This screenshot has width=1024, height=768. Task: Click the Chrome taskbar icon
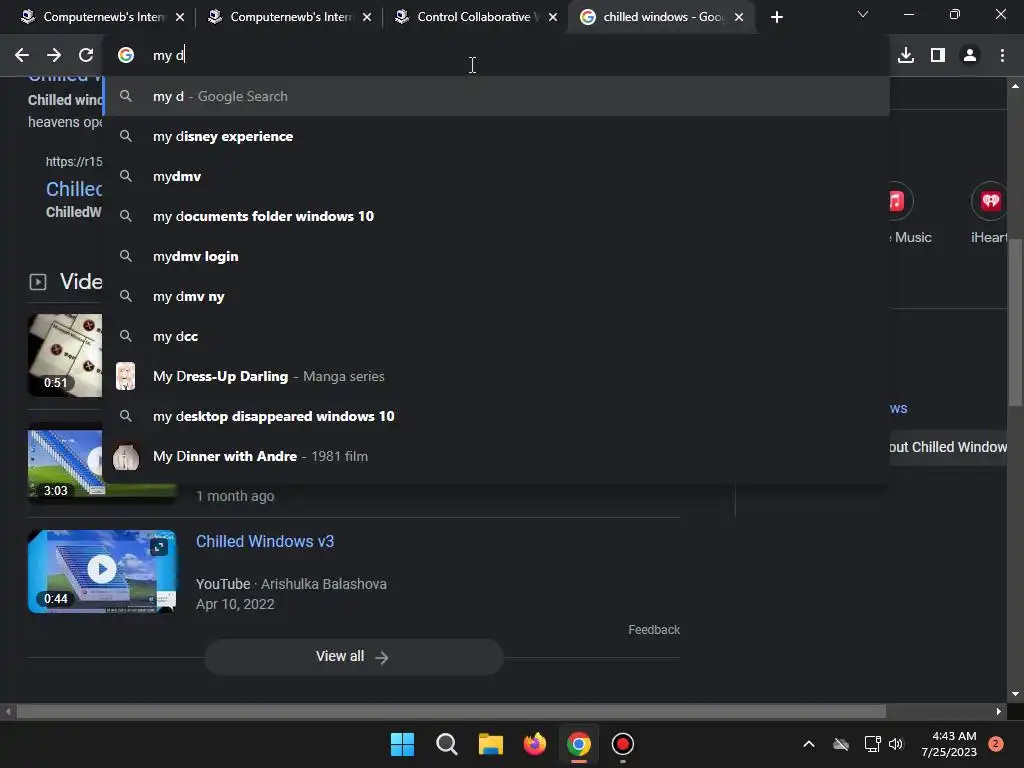pos(579,744)
